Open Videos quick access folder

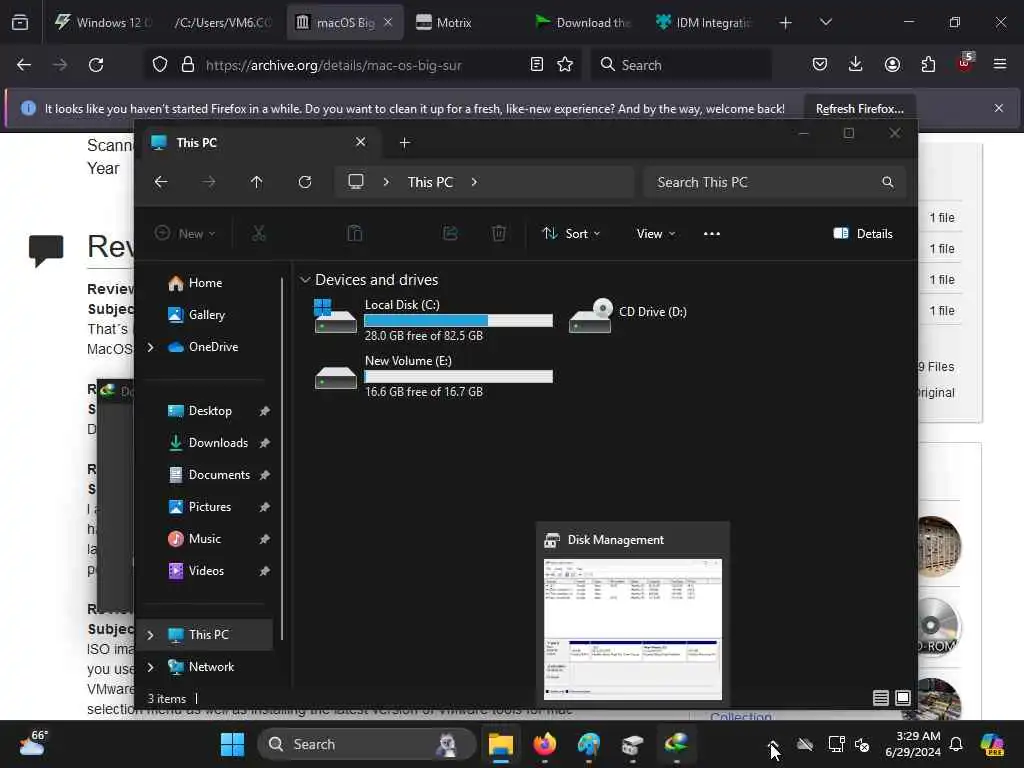206,571
